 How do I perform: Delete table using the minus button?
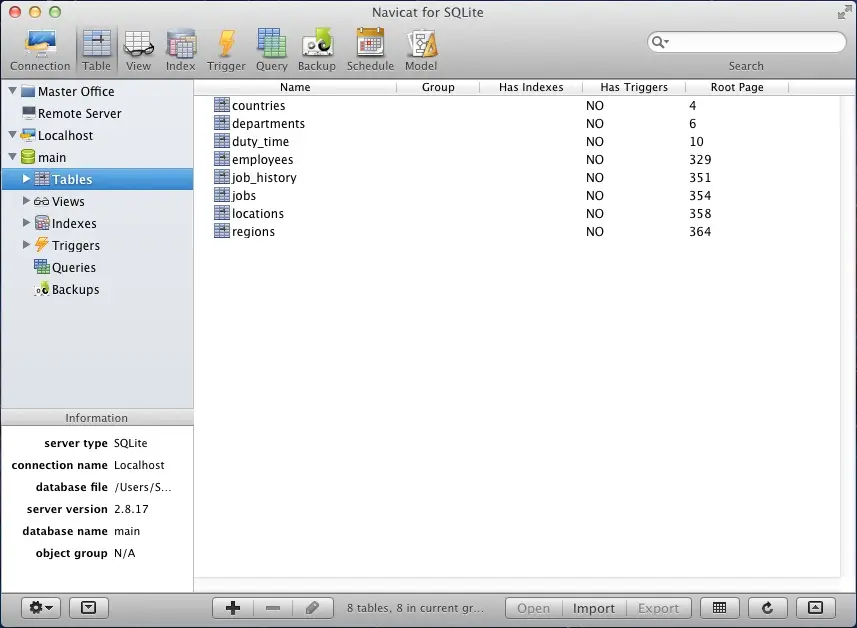pyautogui.click(x=273, y=608)
